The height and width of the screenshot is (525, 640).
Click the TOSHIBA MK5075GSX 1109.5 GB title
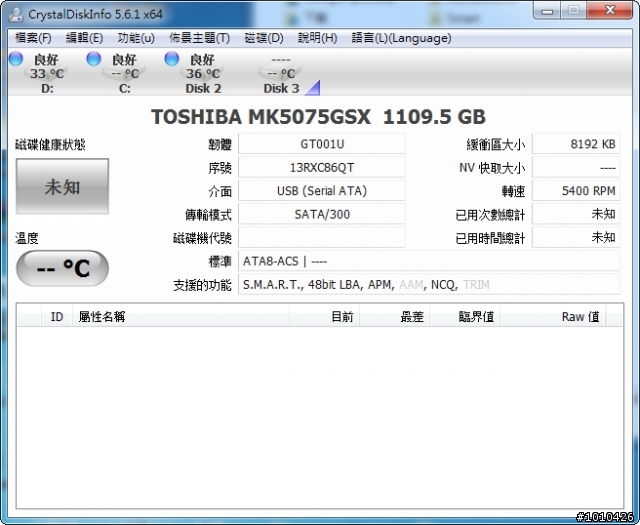tap(318, 117)
